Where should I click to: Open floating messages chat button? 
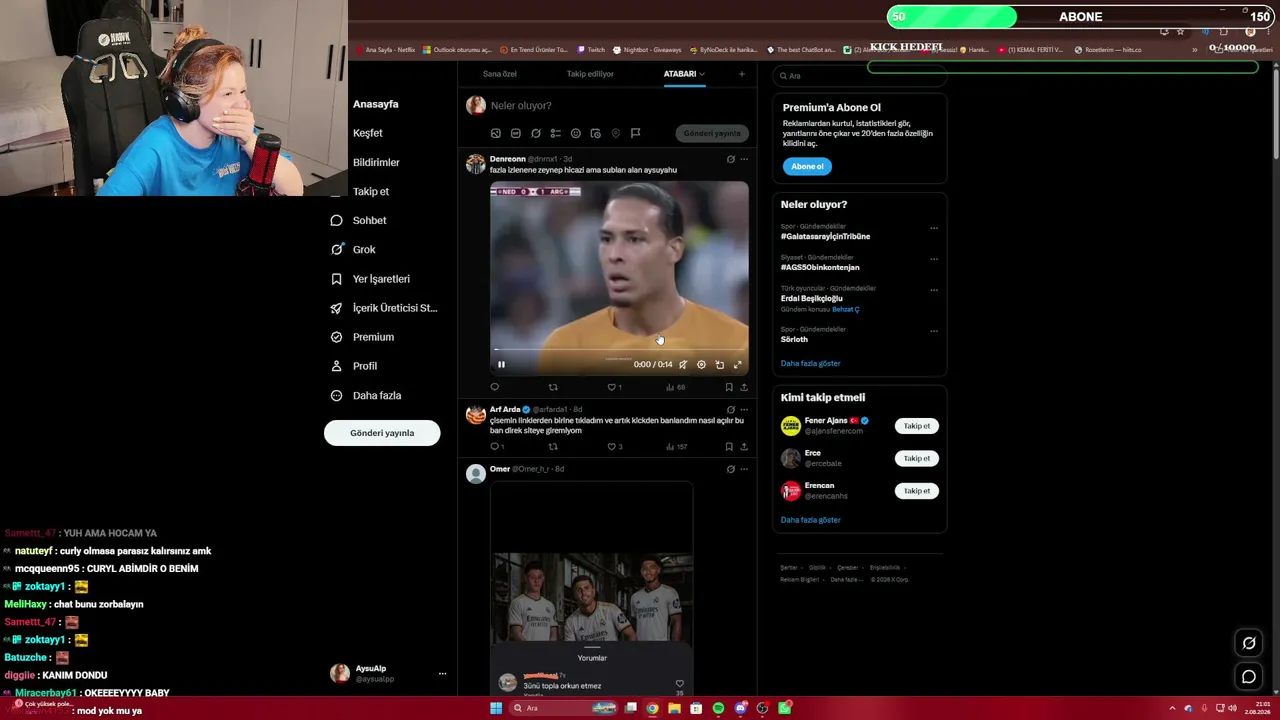1249,677
